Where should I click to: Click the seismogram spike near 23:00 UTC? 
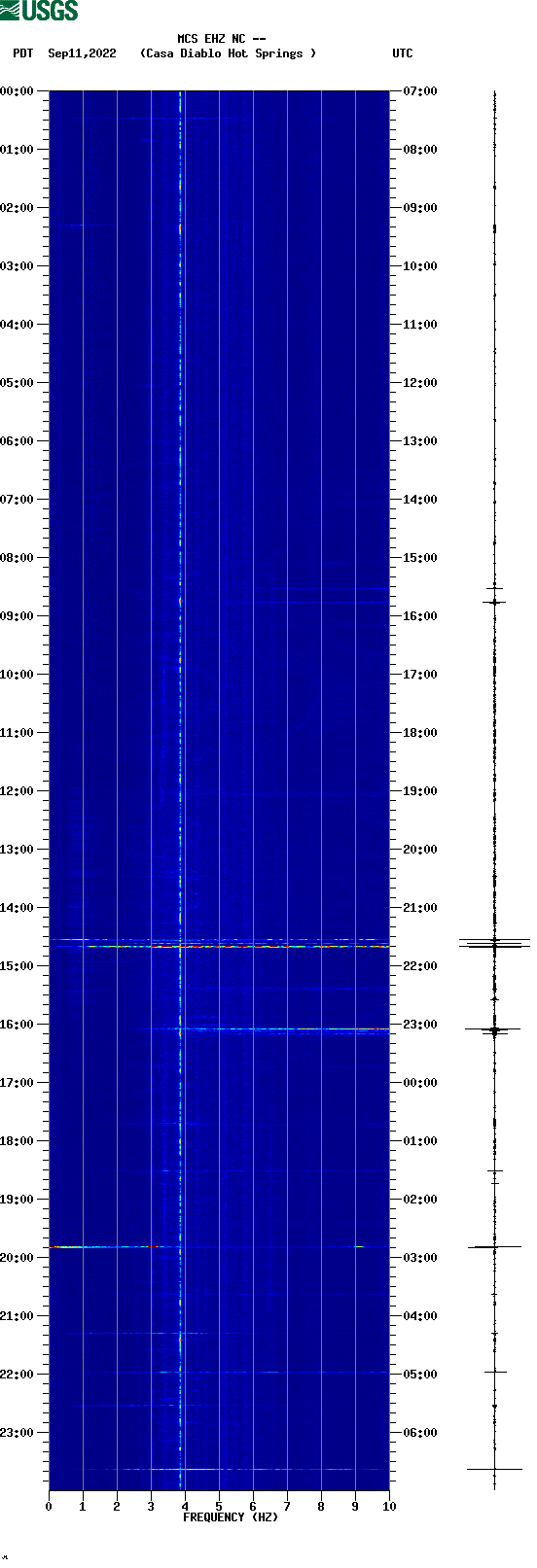coord(494,1029)
